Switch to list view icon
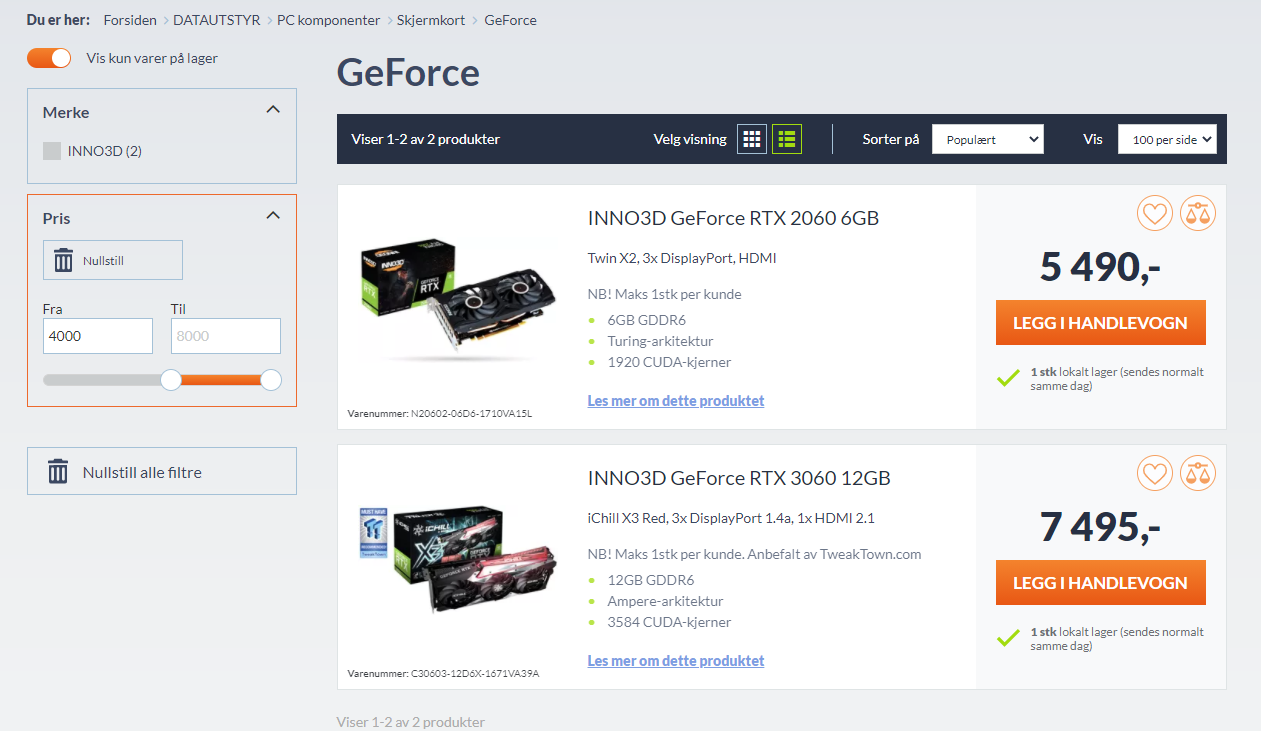The width and height of the screenshot is (1261, 731). (x=787, y=139)
